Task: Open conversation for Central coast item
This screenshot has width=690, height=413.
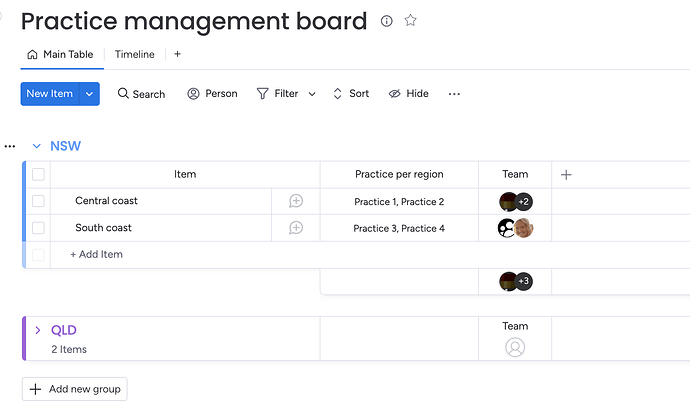Action: 296,201
